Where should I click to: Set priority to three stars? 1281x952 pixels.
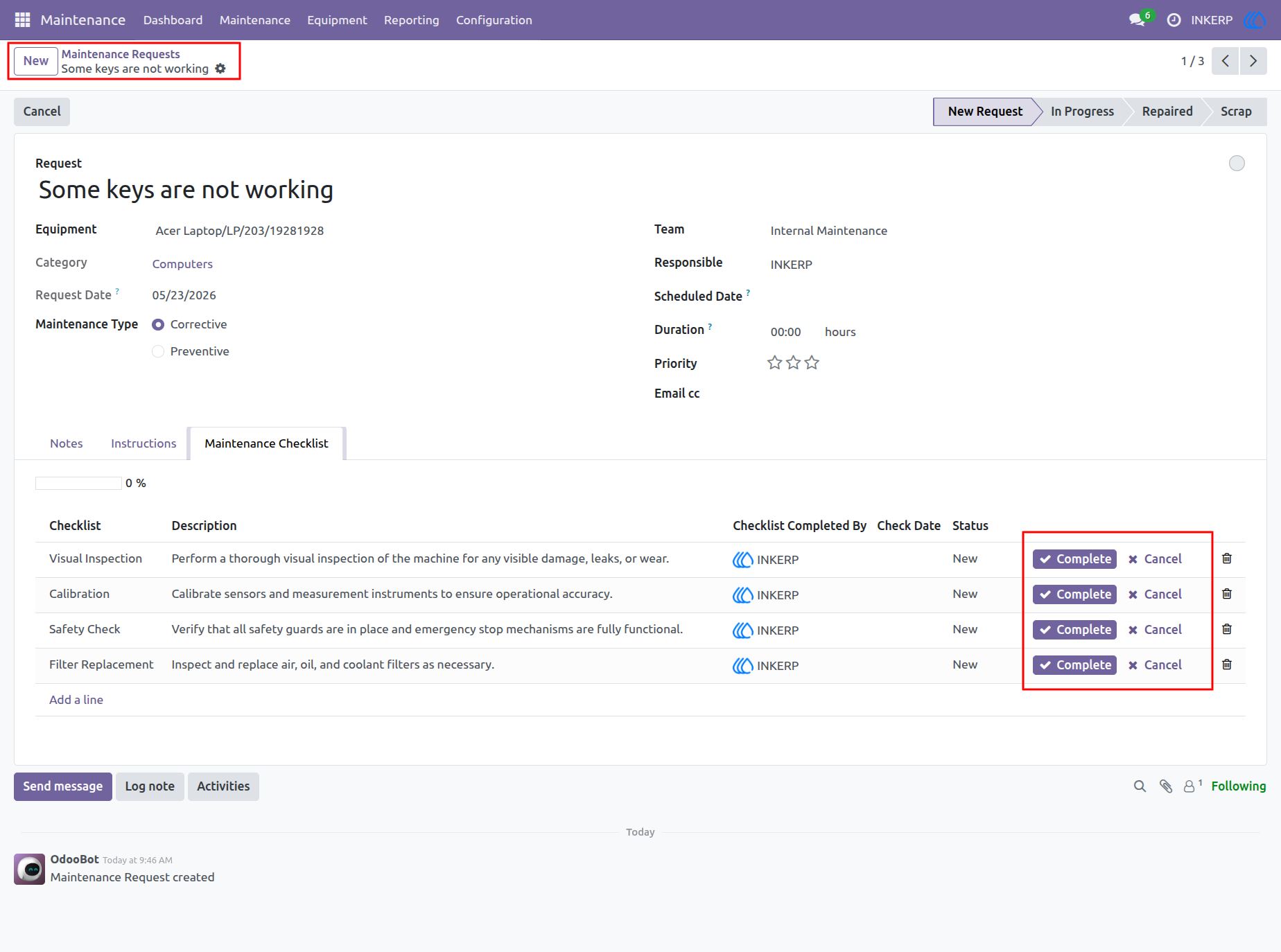point(812,362)
